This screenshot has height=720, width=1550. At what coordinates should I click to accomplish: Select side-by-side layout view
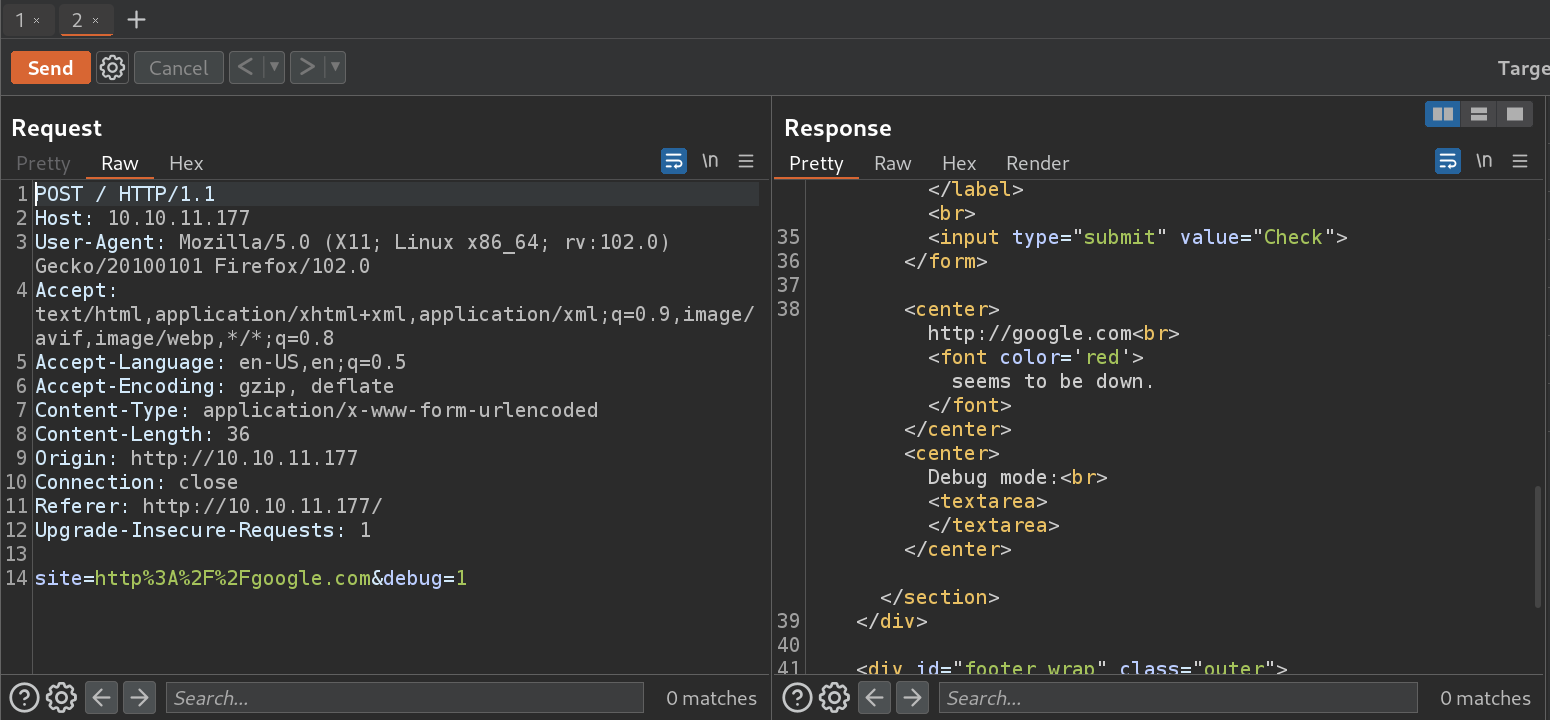coord(1443,114)
